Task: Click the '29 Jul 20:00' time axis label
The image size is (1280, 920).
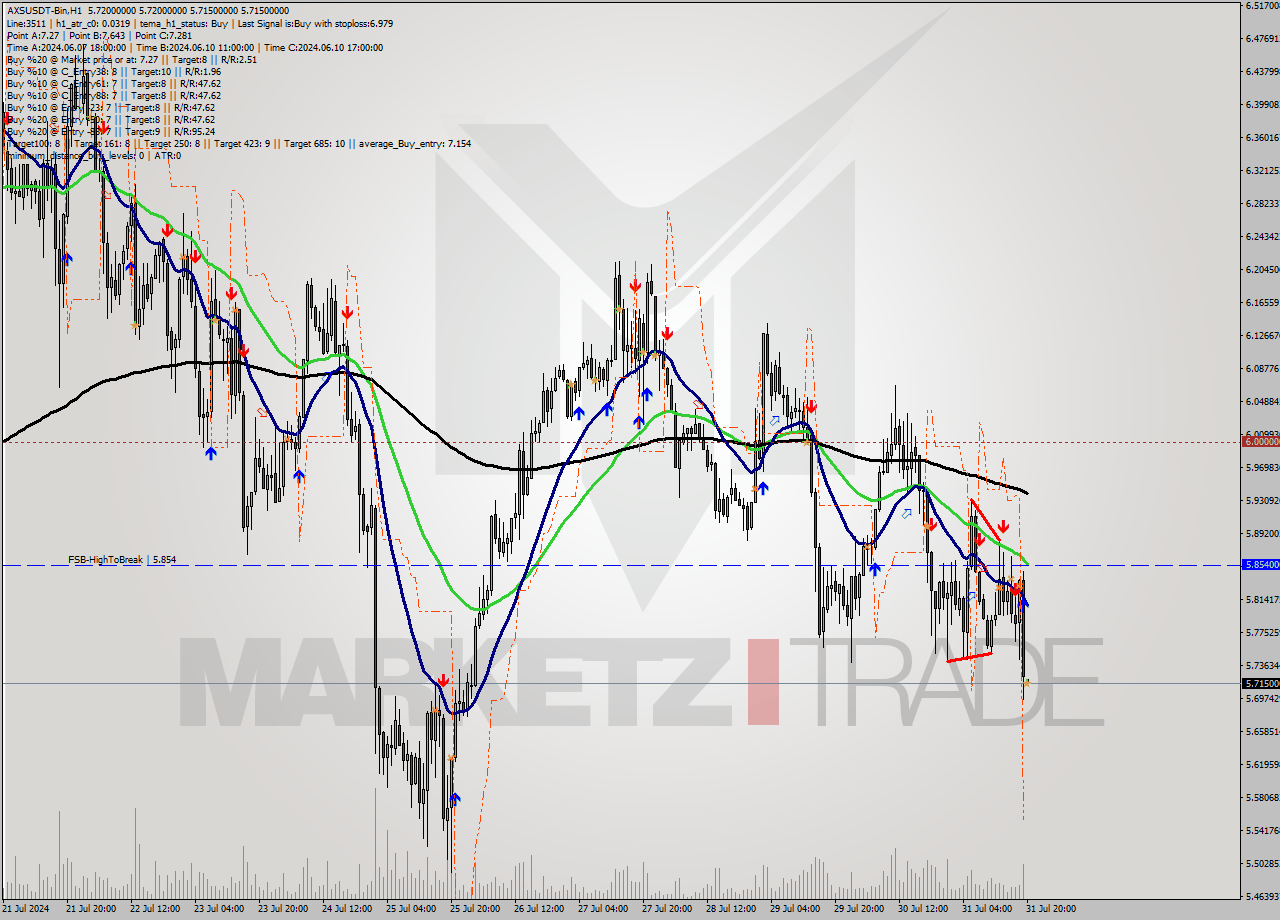Action: click(859, 909)
